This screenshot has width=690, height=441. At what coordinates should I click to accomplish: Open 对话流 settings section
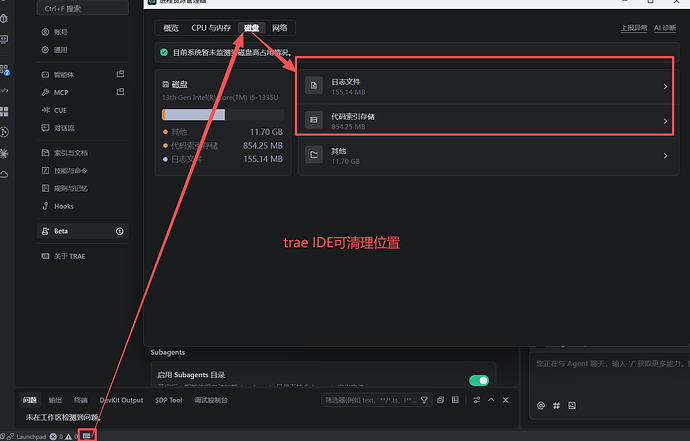(x=83, y=128)
